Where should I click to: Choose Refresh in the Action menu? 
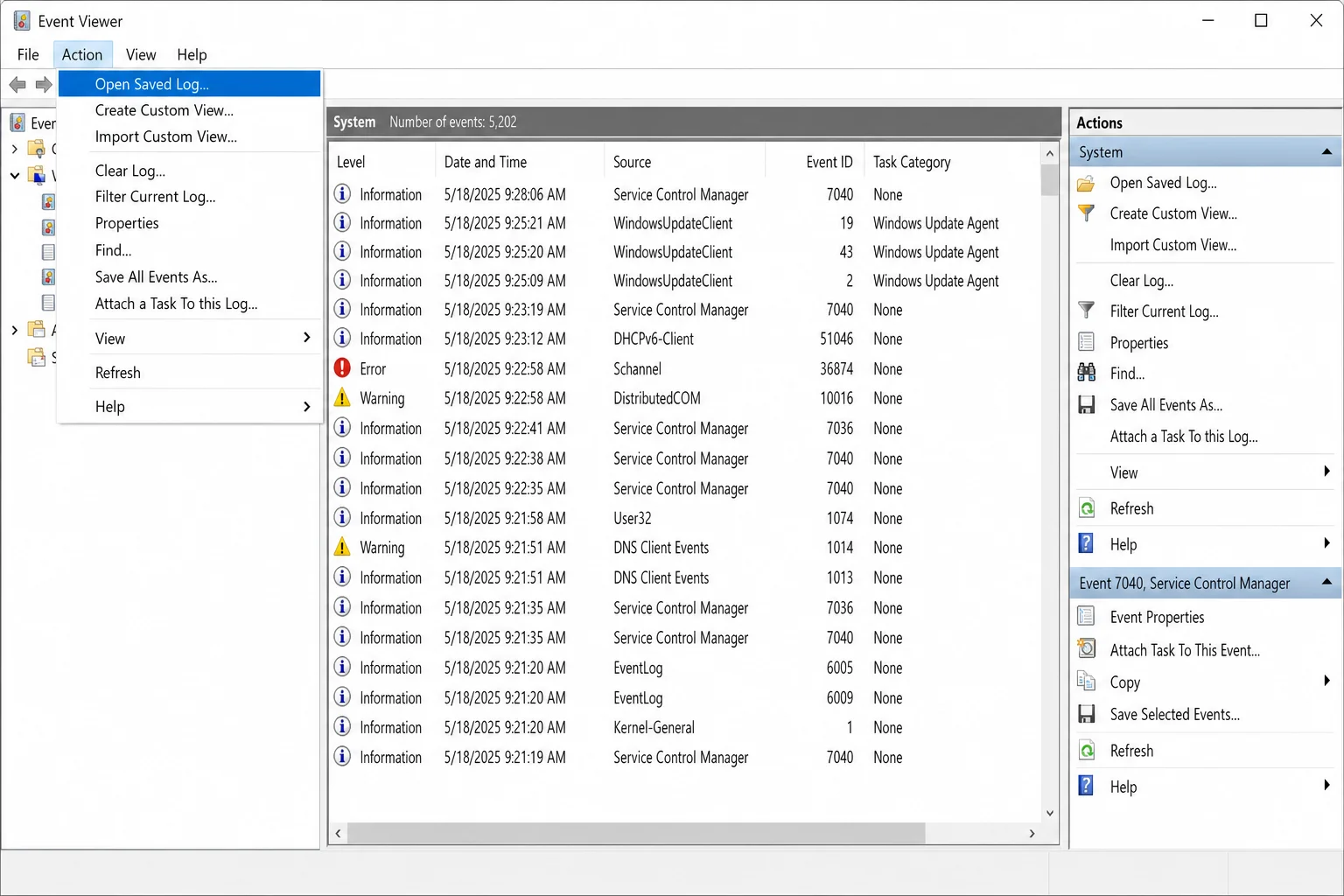(x=190, y=372)
